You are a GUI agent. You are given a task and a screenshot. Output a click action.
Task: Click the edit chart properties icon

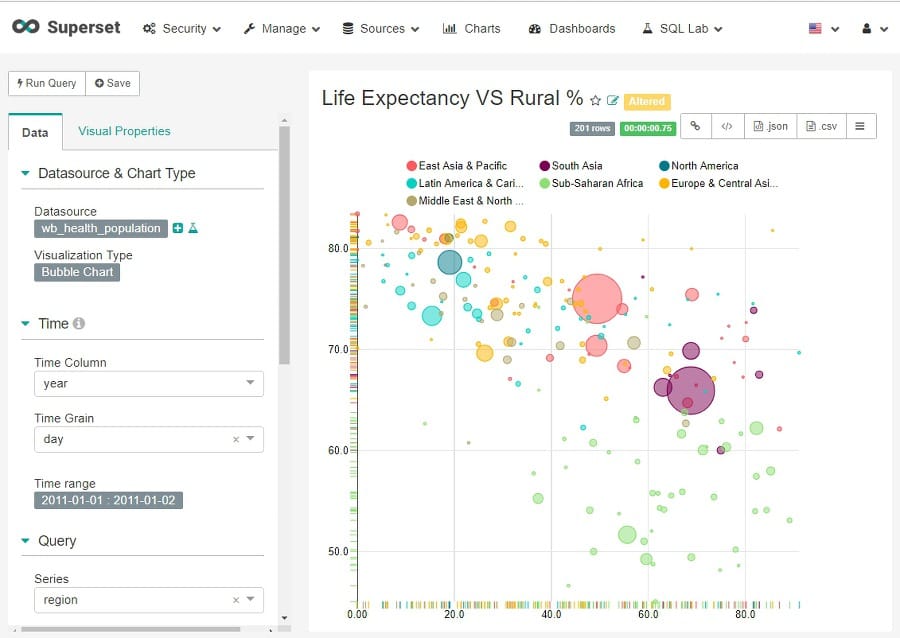click(613, 100)
